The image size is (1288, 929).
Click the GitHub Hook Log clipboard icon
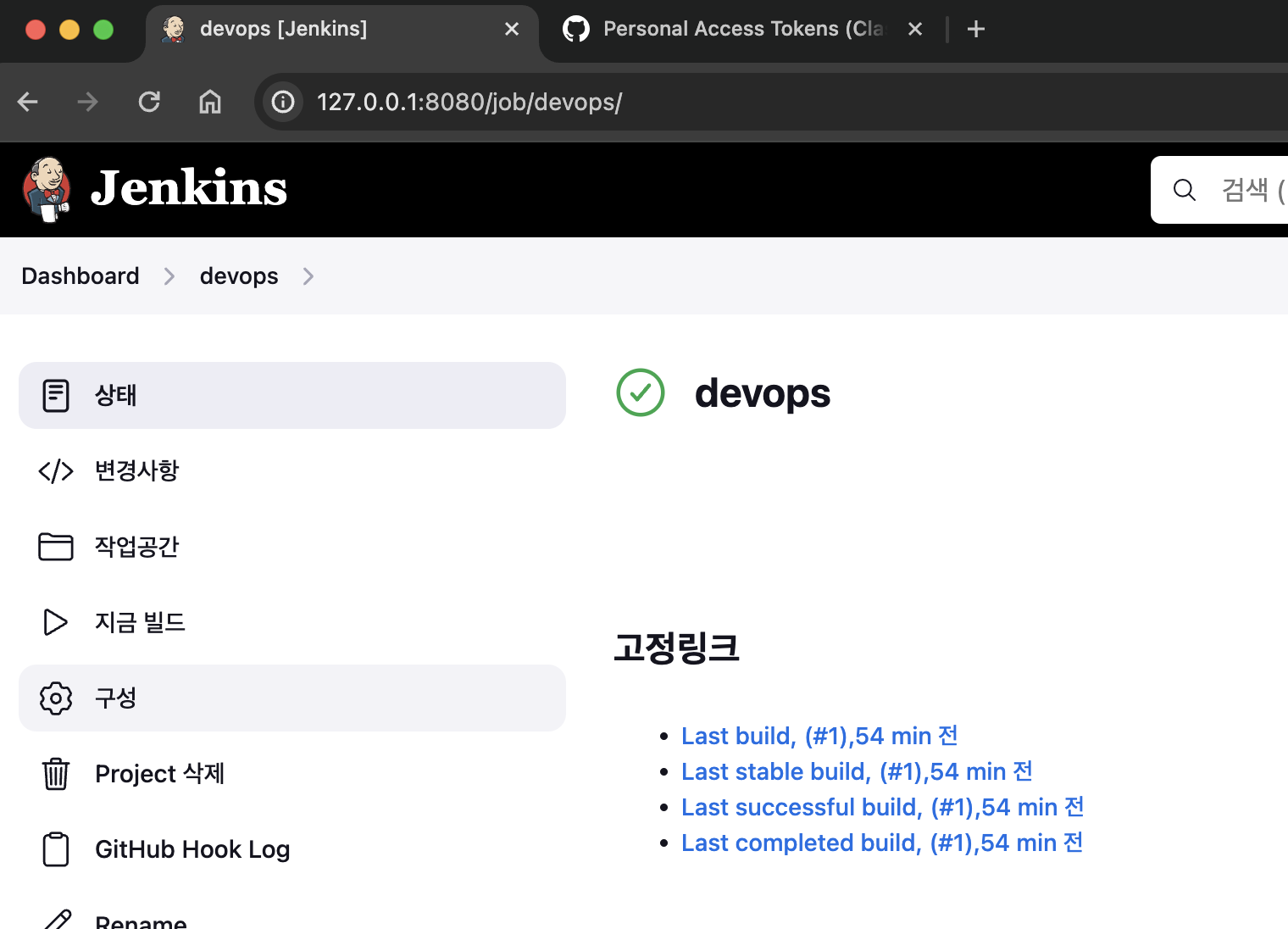pyautogui.click(x=56, y=849)
